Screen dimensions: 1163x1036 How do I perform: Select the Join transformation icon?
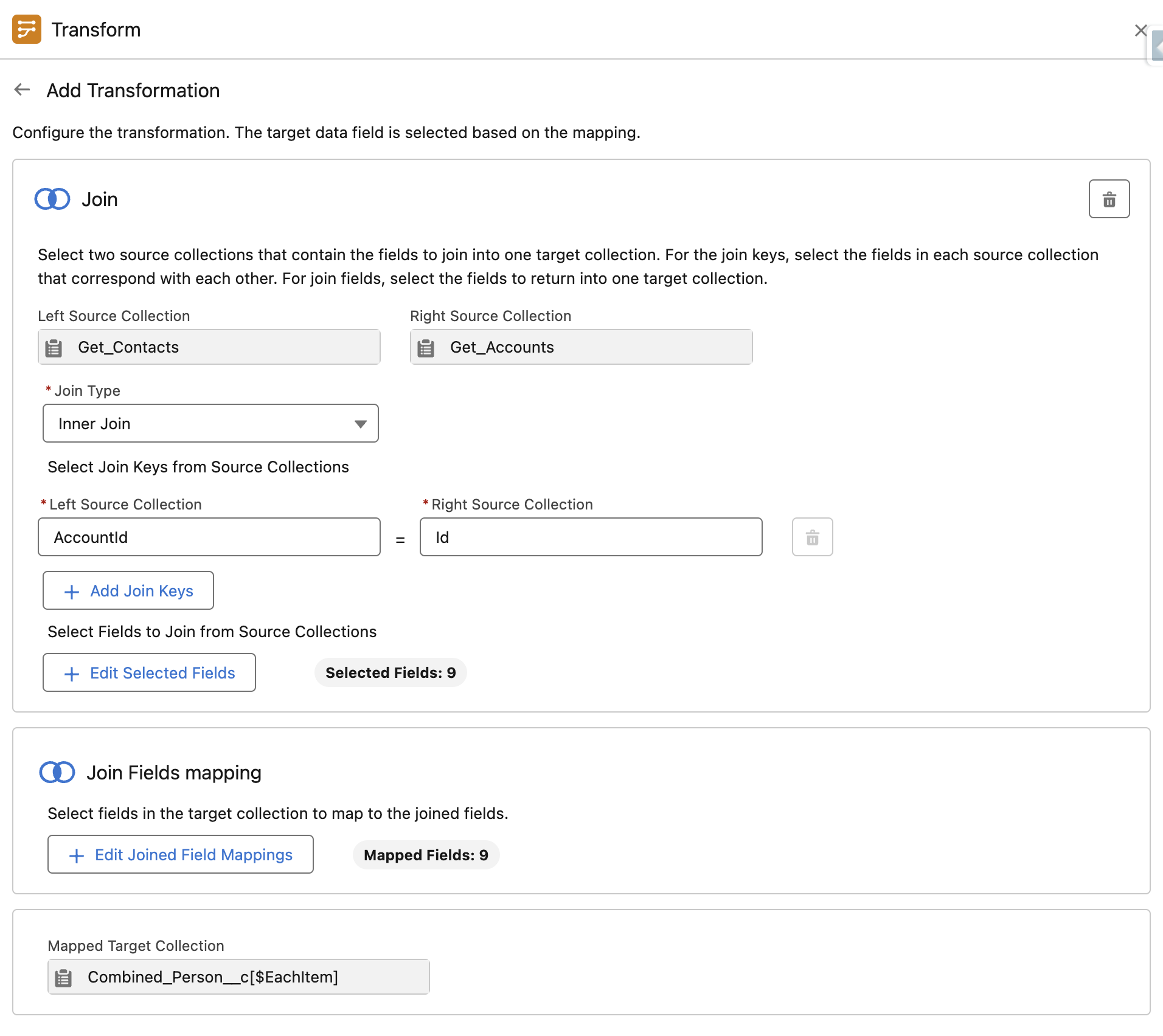pos(52,199)
